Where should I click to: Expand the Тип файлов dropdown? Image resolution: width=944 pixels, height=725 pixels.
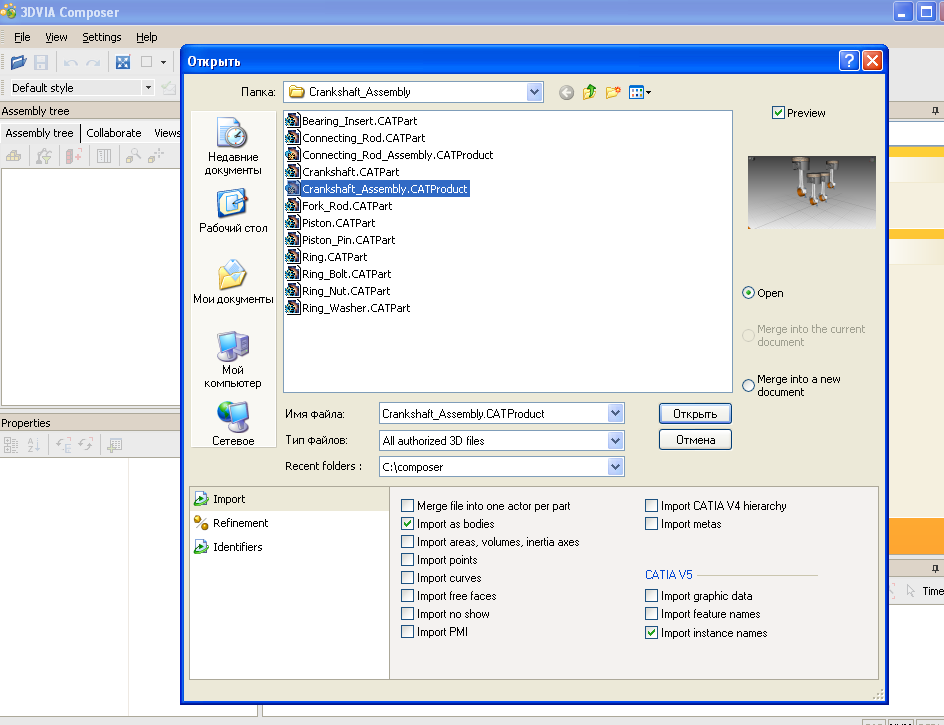[x=615, y=440]
